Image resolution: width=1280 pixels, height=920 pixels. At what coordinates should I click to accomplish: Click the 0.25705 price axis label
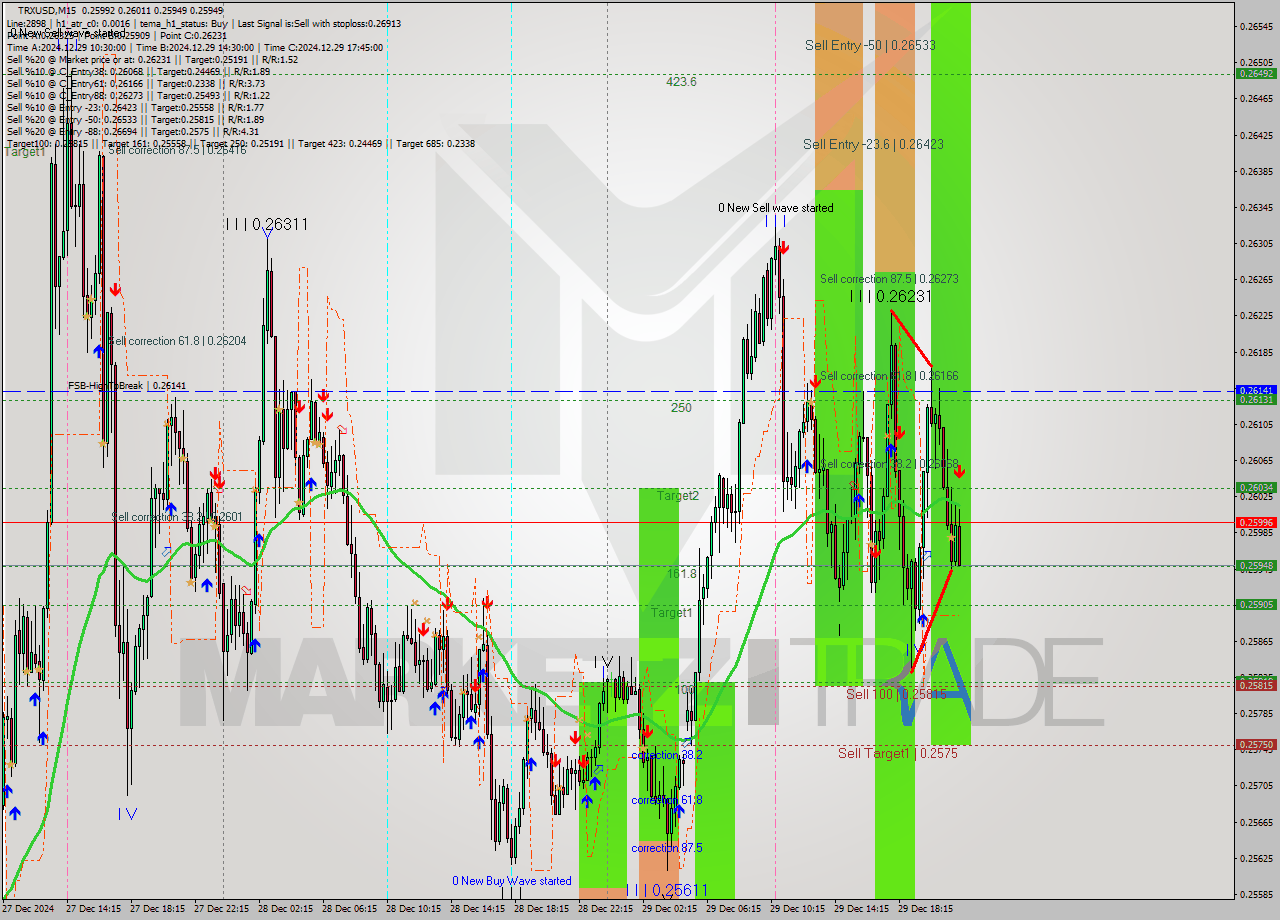coord(1257,785)
